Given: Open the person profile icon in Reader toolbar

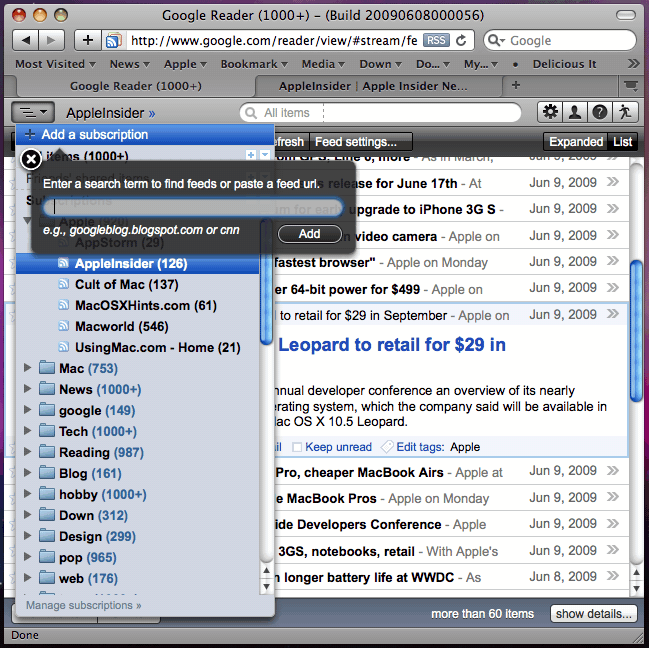Looking at the screenshot, I should click(575, 112).
